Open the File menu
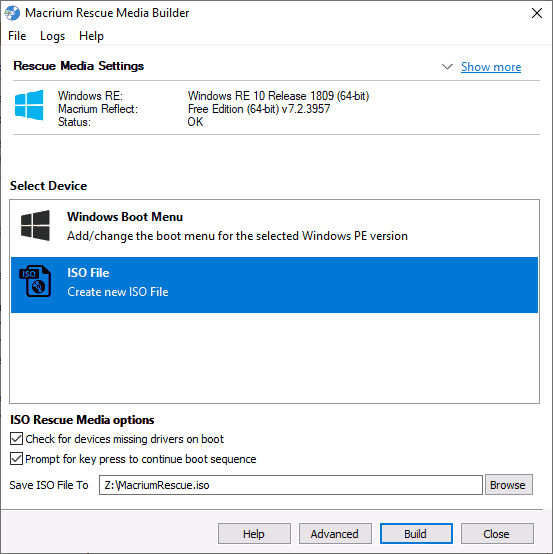553x554 pixels. (x=17, y=36)
